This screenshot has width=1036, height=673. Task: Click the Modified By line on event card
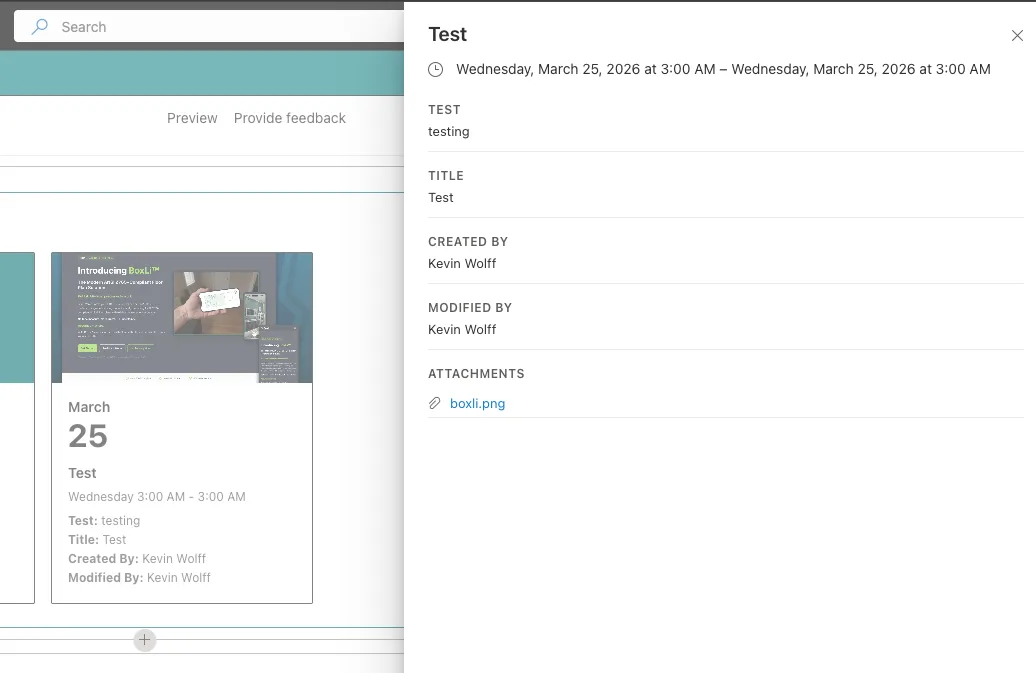point(139,577)
